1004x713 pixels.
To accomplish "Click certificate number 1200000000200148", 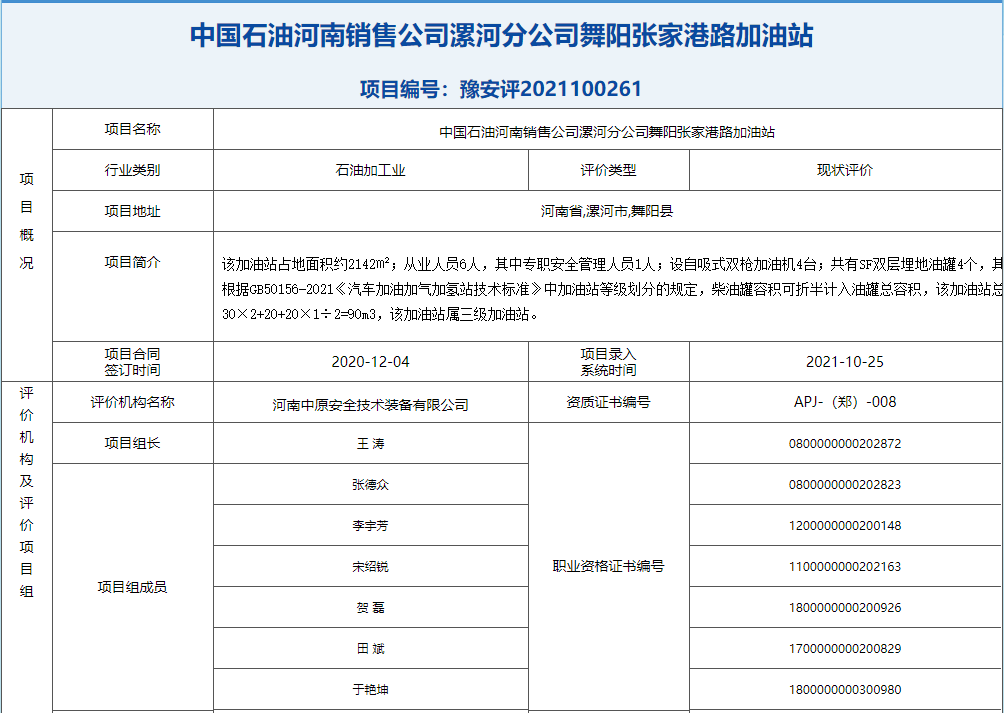I will pyautogui.click(x=845, y=526).
